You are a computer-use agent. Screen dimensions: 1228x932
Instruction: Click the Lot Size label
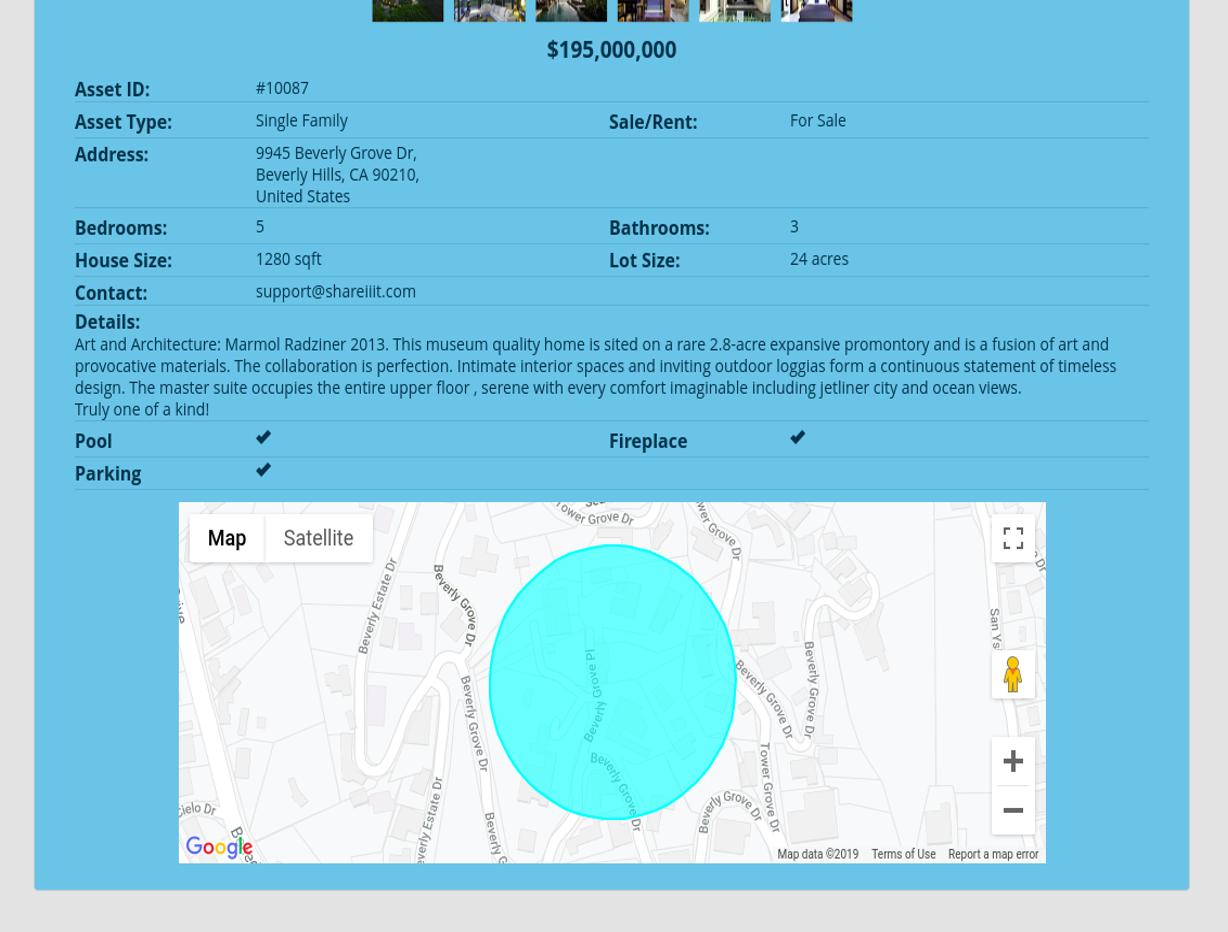click(644, 260)
